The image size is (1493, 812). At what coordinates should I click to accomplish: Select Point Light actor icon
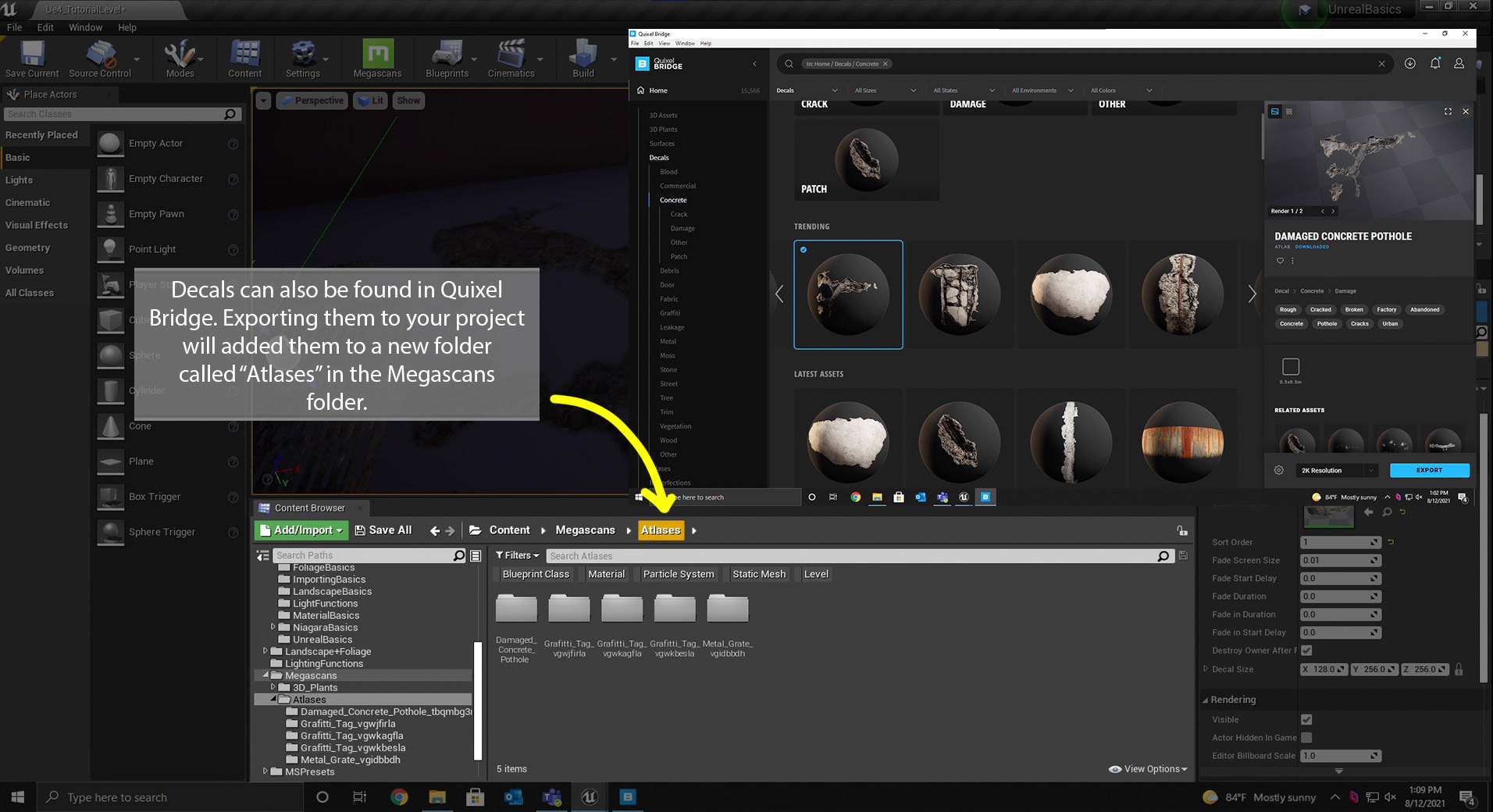111,249
